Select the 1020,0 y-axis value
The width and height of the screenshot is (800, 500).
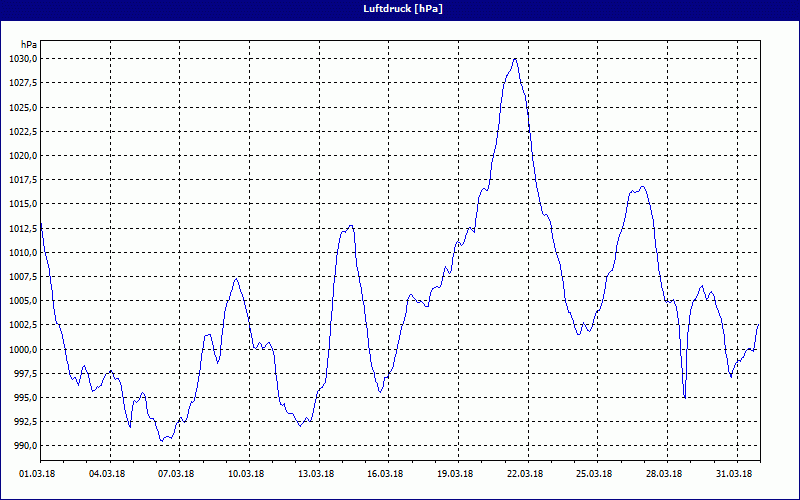pyautogui.click(x=23, y=156)
